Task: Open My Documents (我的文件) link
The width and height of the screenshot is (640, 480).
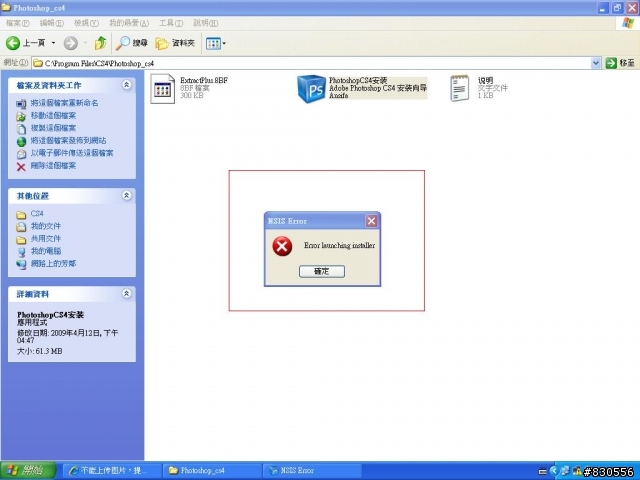Action: tap(46, 226)
